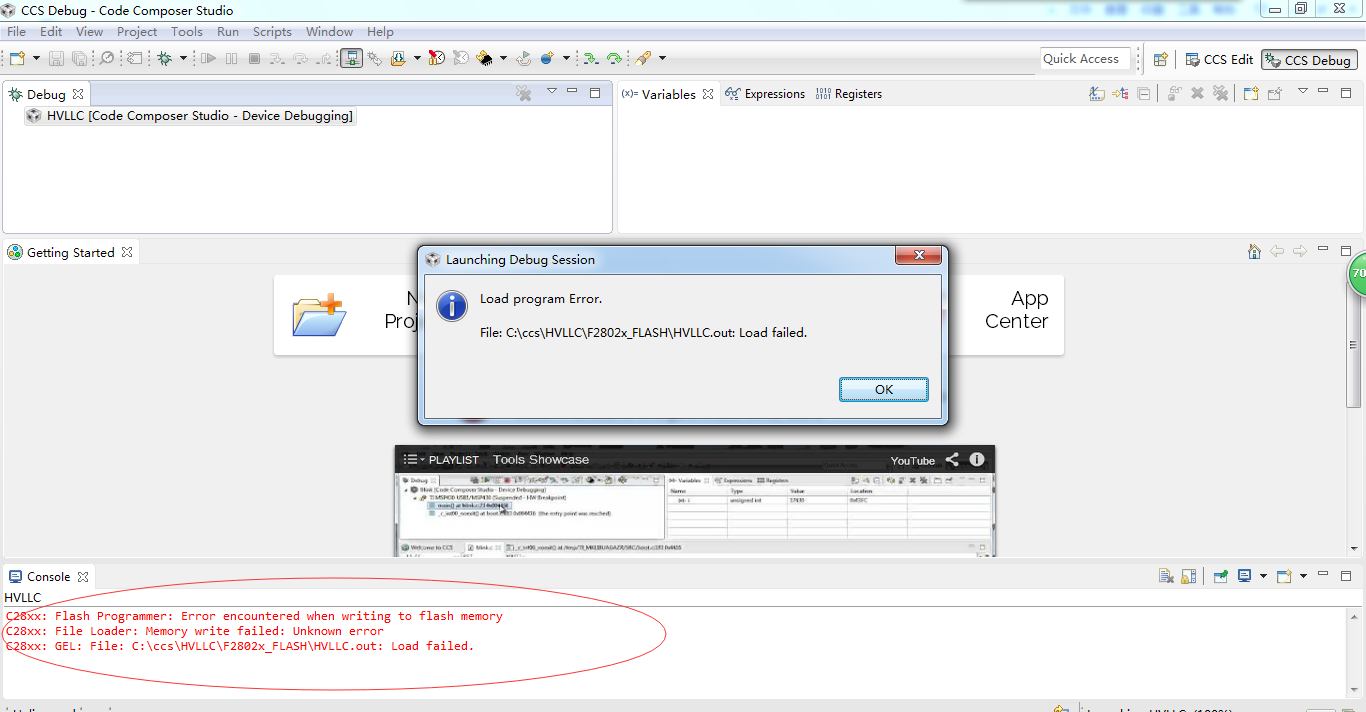The width and height of the screenshot is (1366, 712).
Task: Open the File menu
Action: point(16,31)
